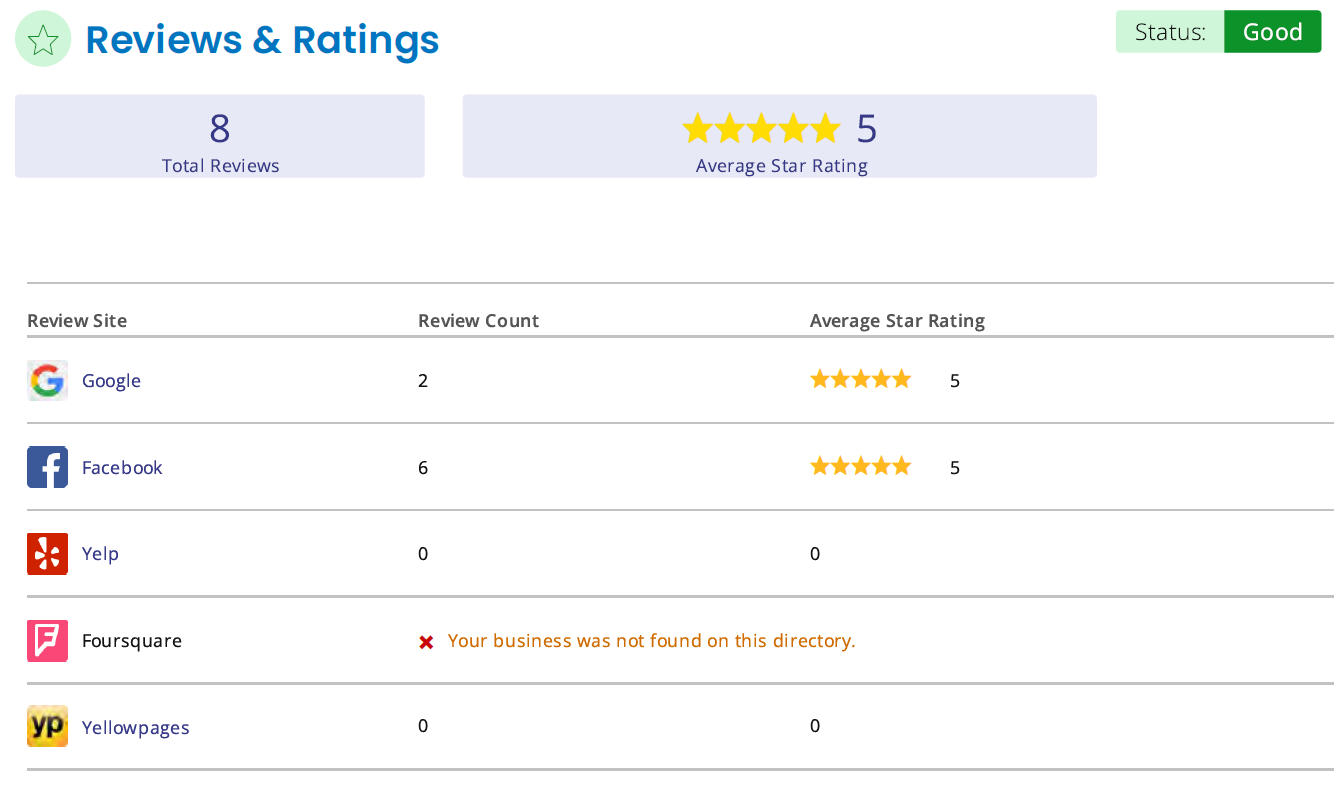
Task: Open the Google review site link
Action: coord(111,381)
